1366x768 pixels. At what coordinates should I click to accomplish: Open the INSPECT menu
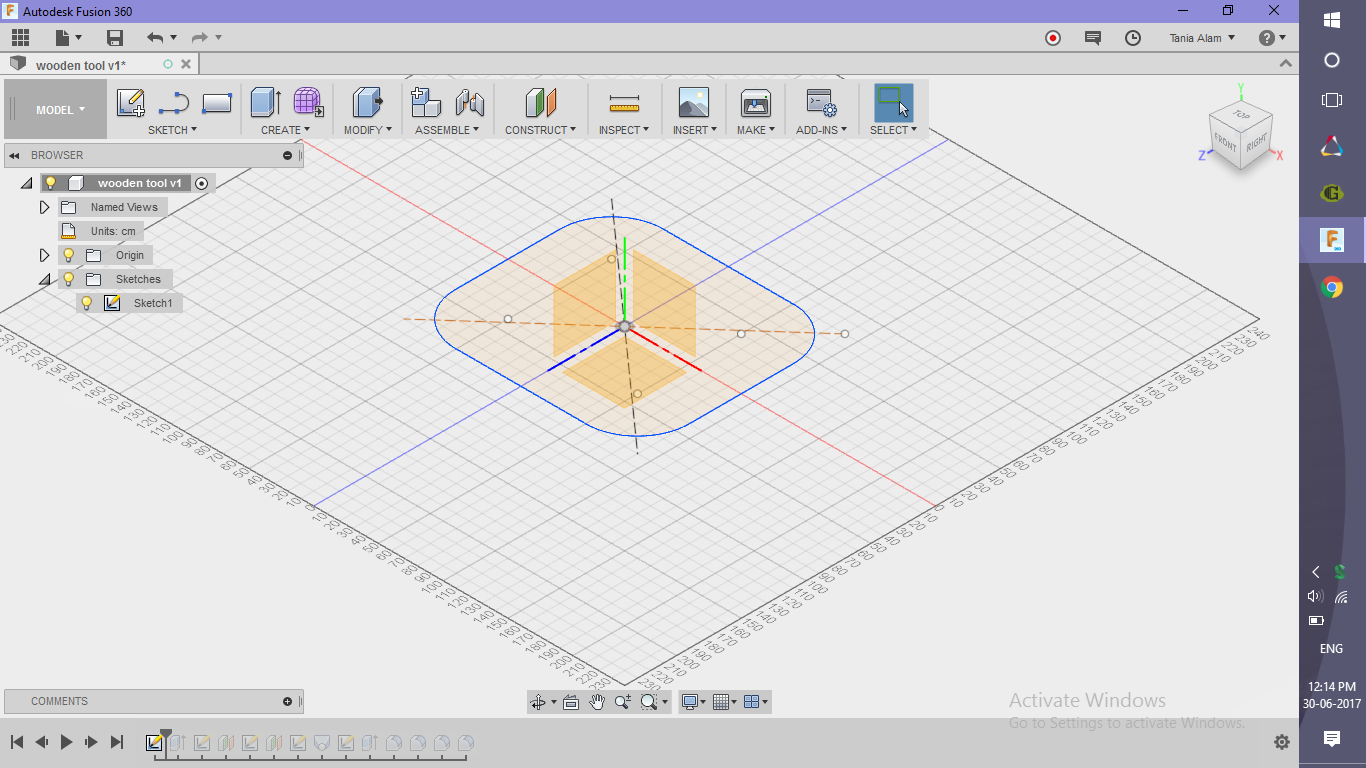[623, 130]
